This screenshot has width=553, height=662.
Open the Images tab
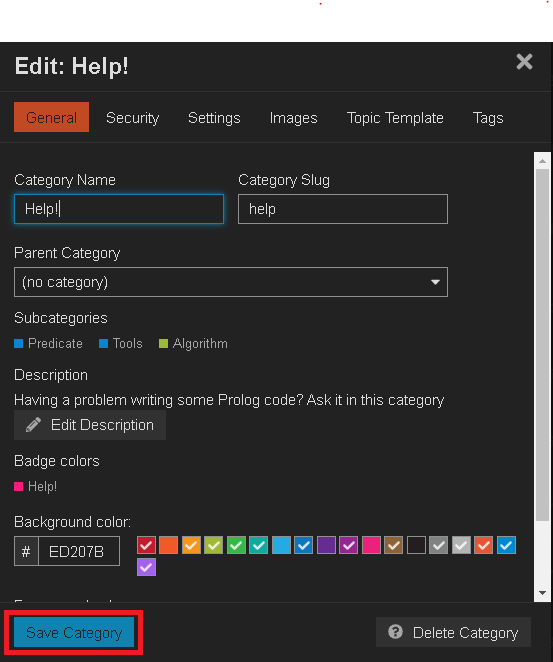pos(293,117)
